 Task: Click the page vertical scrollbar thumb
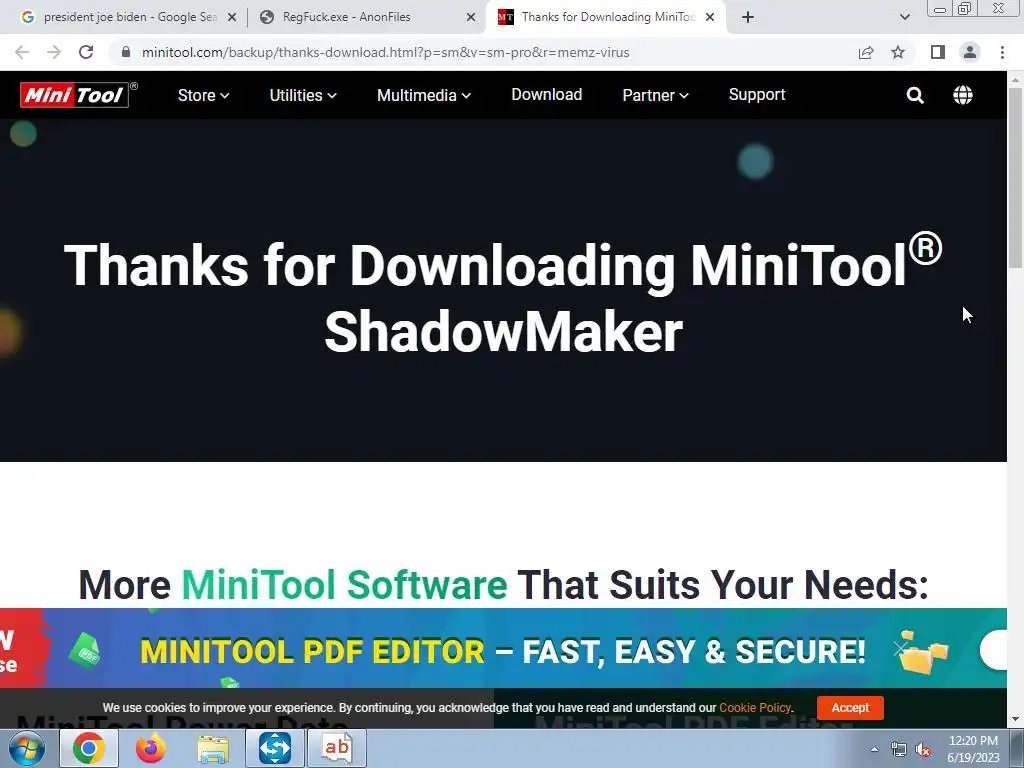pyautogui.click(x=1015, y=177)
